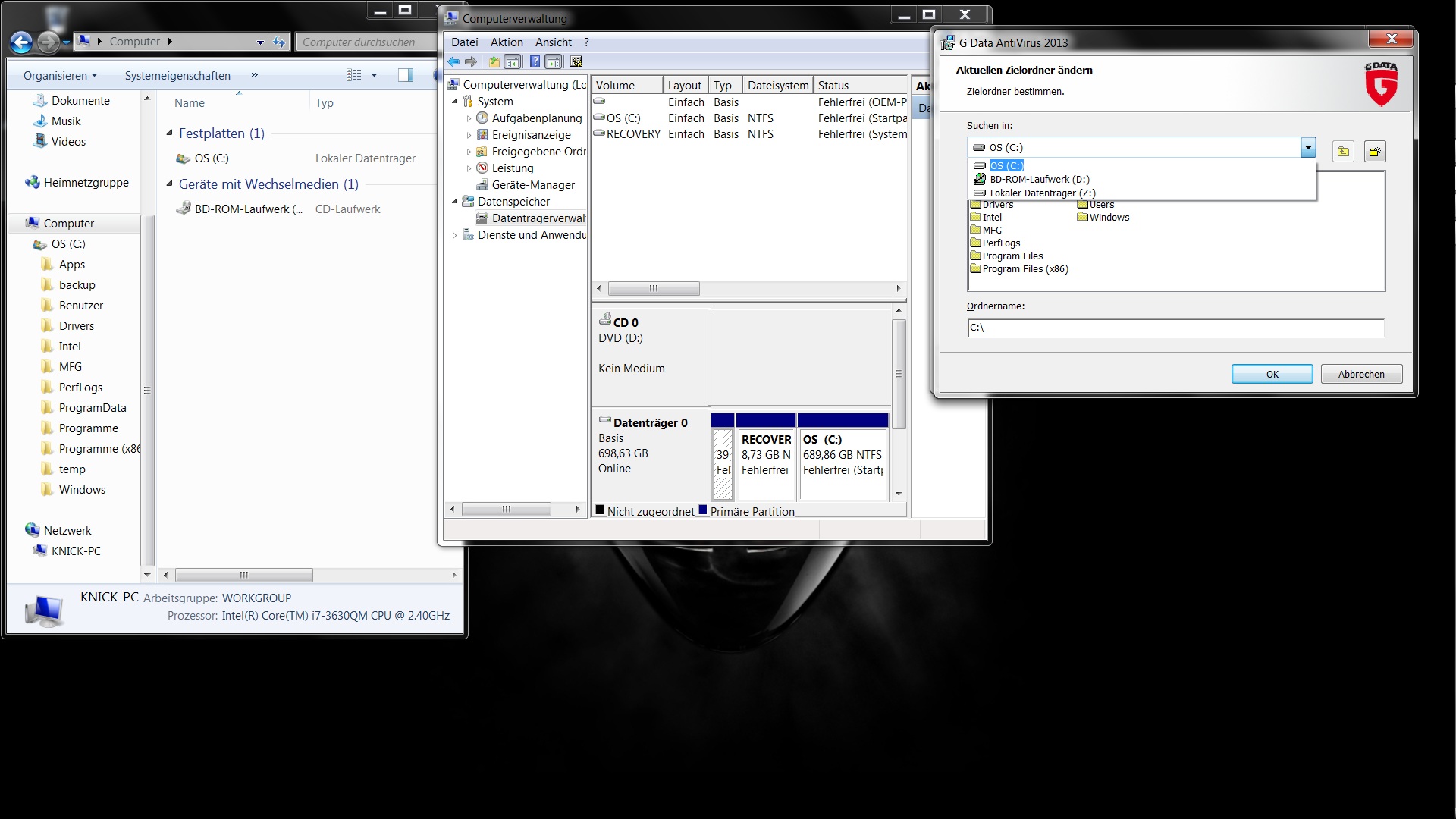Open the Aktion menu
1456x819 pixels.
click(x=507, y=42)
